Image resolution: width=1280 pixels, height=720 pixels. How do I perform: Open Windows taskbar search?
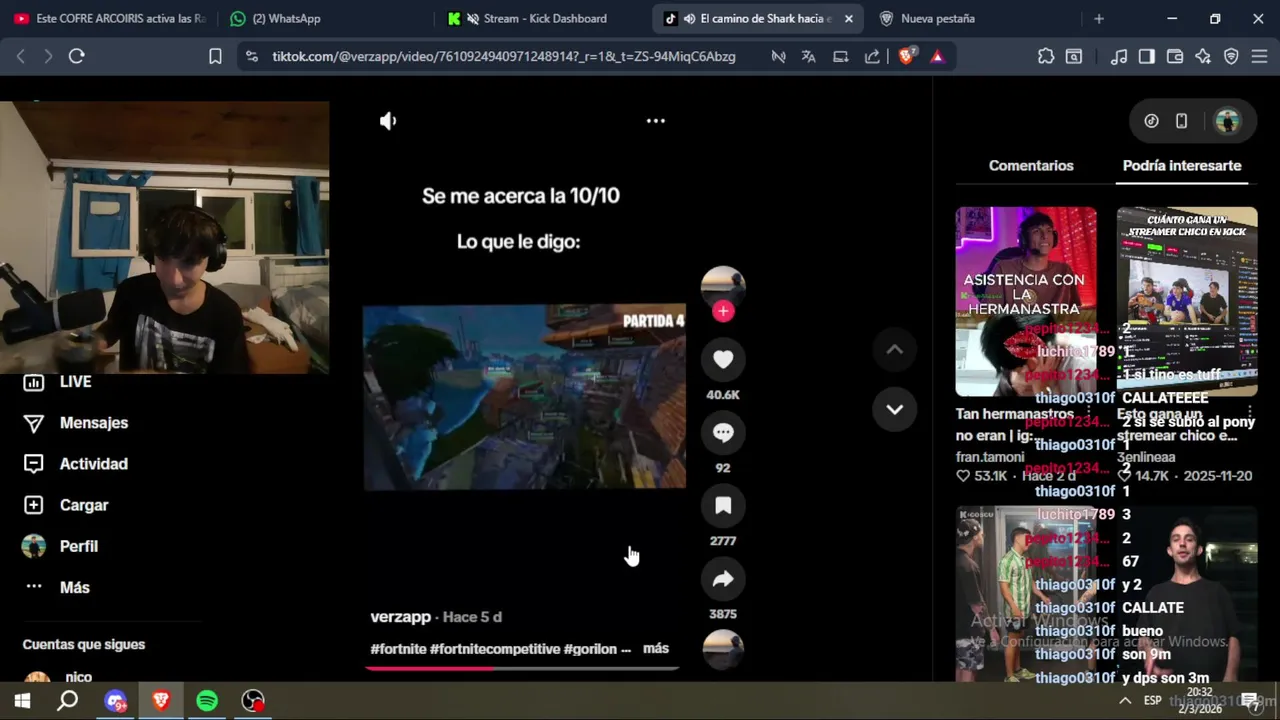[68, 701]
